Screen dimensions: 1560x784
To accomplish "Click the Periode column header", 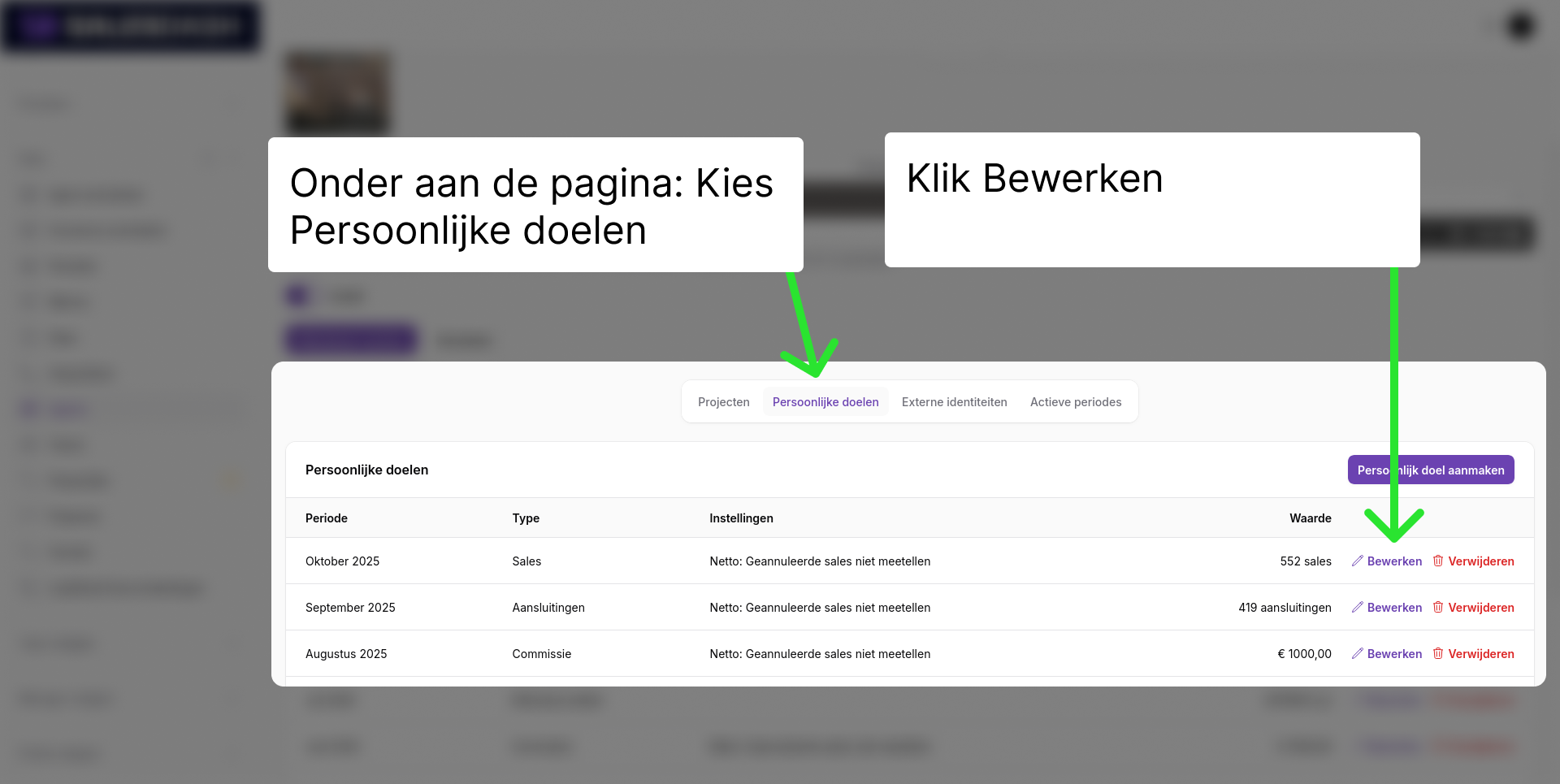I will pyautogui.click(x=327, y=518).
